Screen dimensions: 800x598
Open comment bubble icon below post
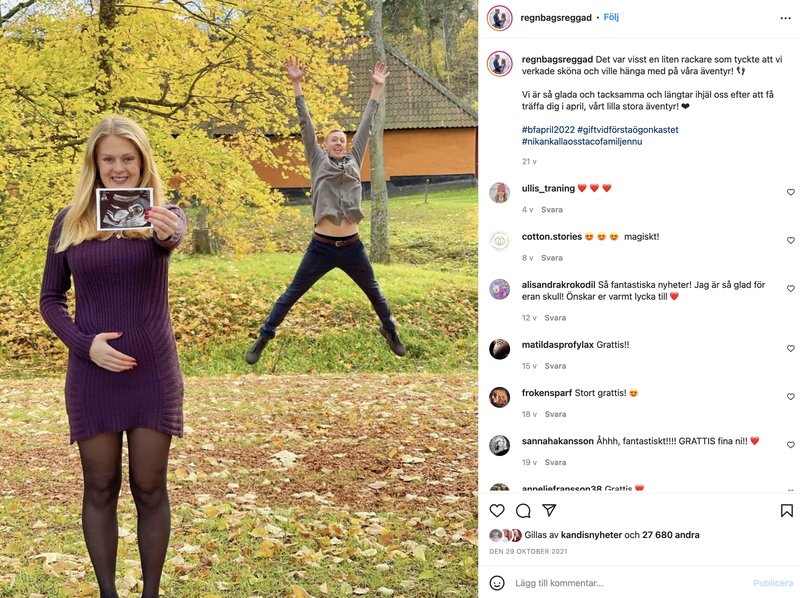[x=523, y=510]
